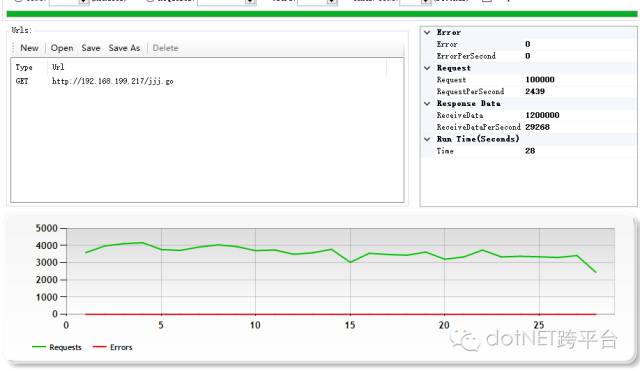Click the RequestPerSecond value 2439
The image size is (640, 371).
pyautogui.click(x=535, y=91)
